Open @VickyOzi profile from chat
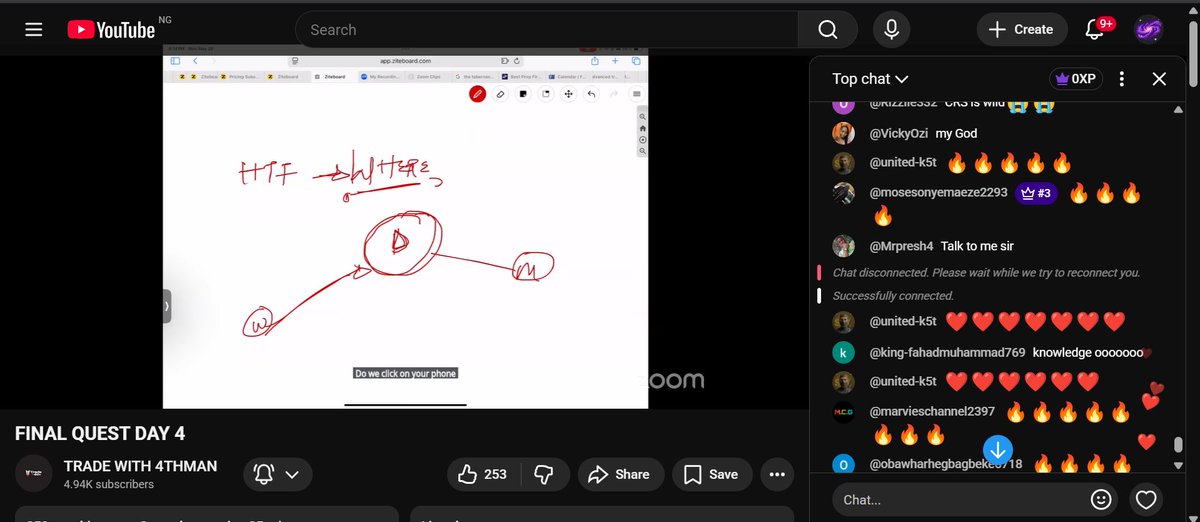The image size is (1200, 522). coord(898,134)
